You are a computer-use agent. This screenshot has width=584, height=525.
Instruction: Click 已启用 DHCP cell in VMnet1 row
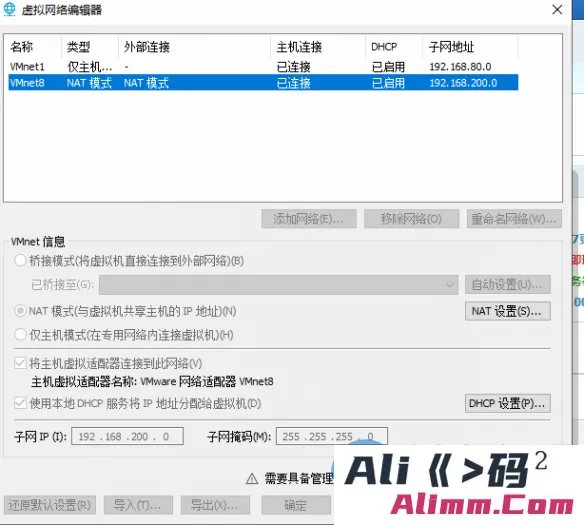[x=388, y=67]
